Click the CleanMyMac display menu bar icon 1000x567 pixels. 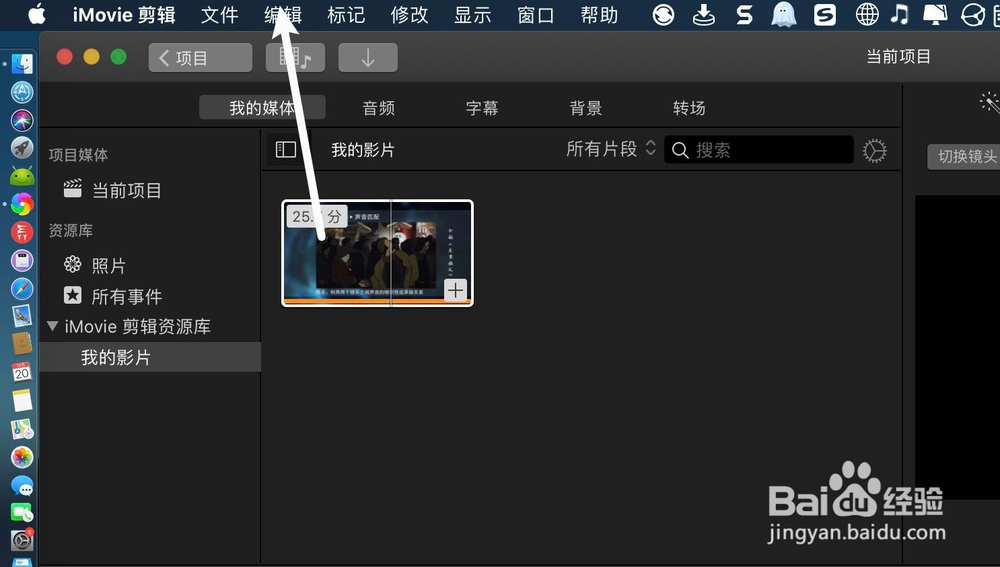click(935, 14)
